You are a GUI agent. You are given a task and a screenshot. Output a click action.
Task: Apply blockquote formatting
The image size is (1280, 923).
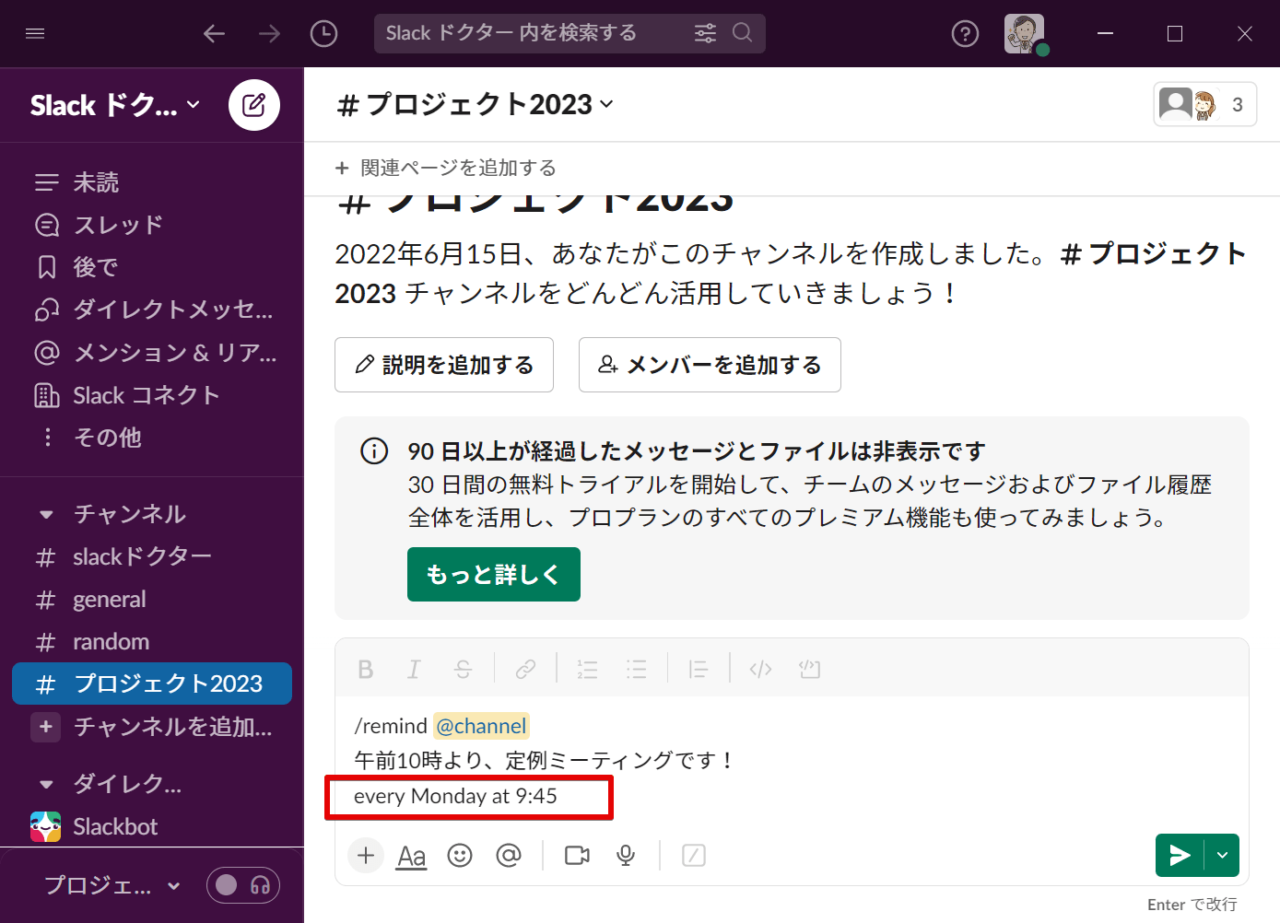click(x=698, y=669)
